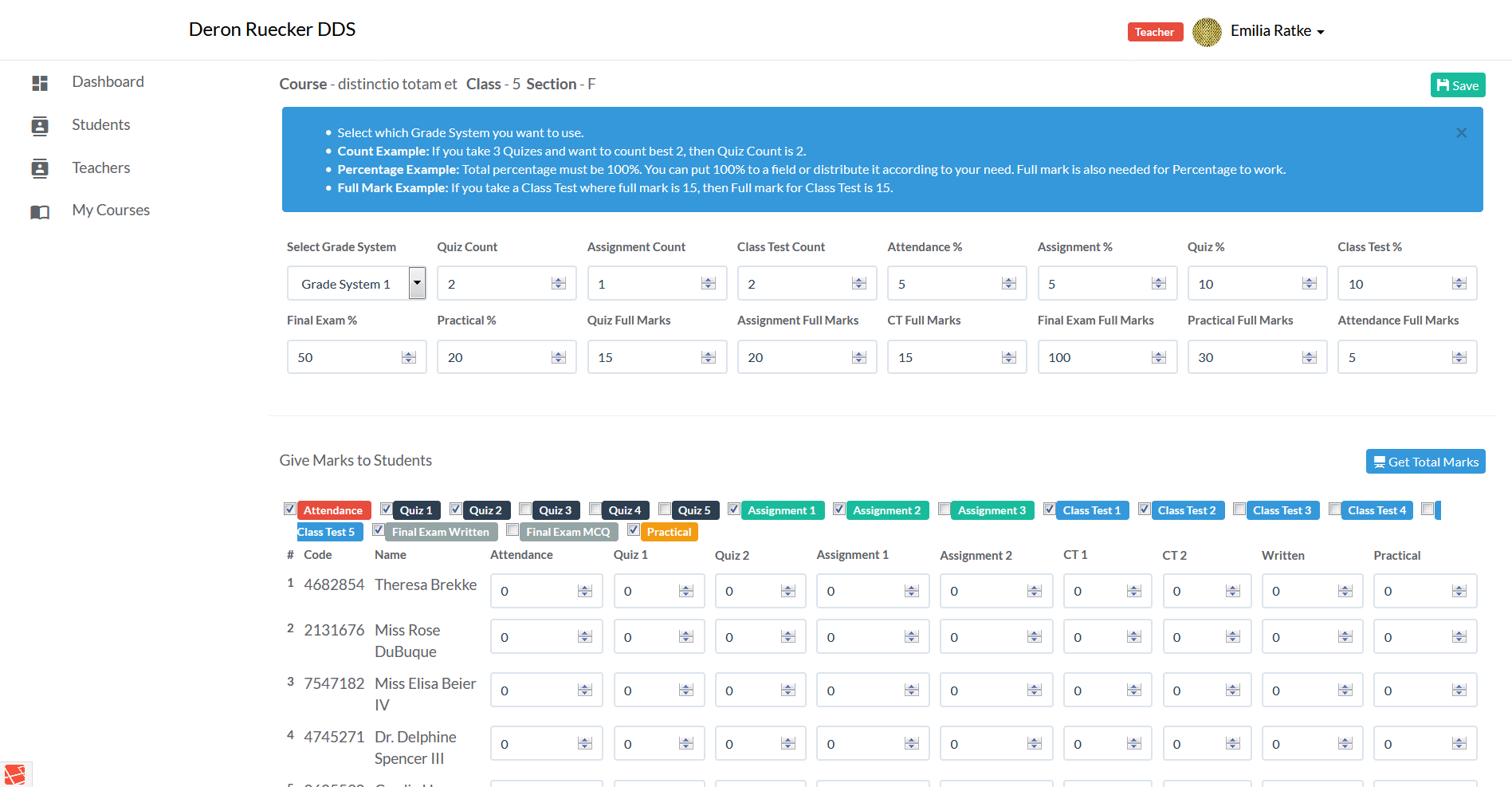
Task: Enable the Quiz 5 checkbox
Action: 665,509
